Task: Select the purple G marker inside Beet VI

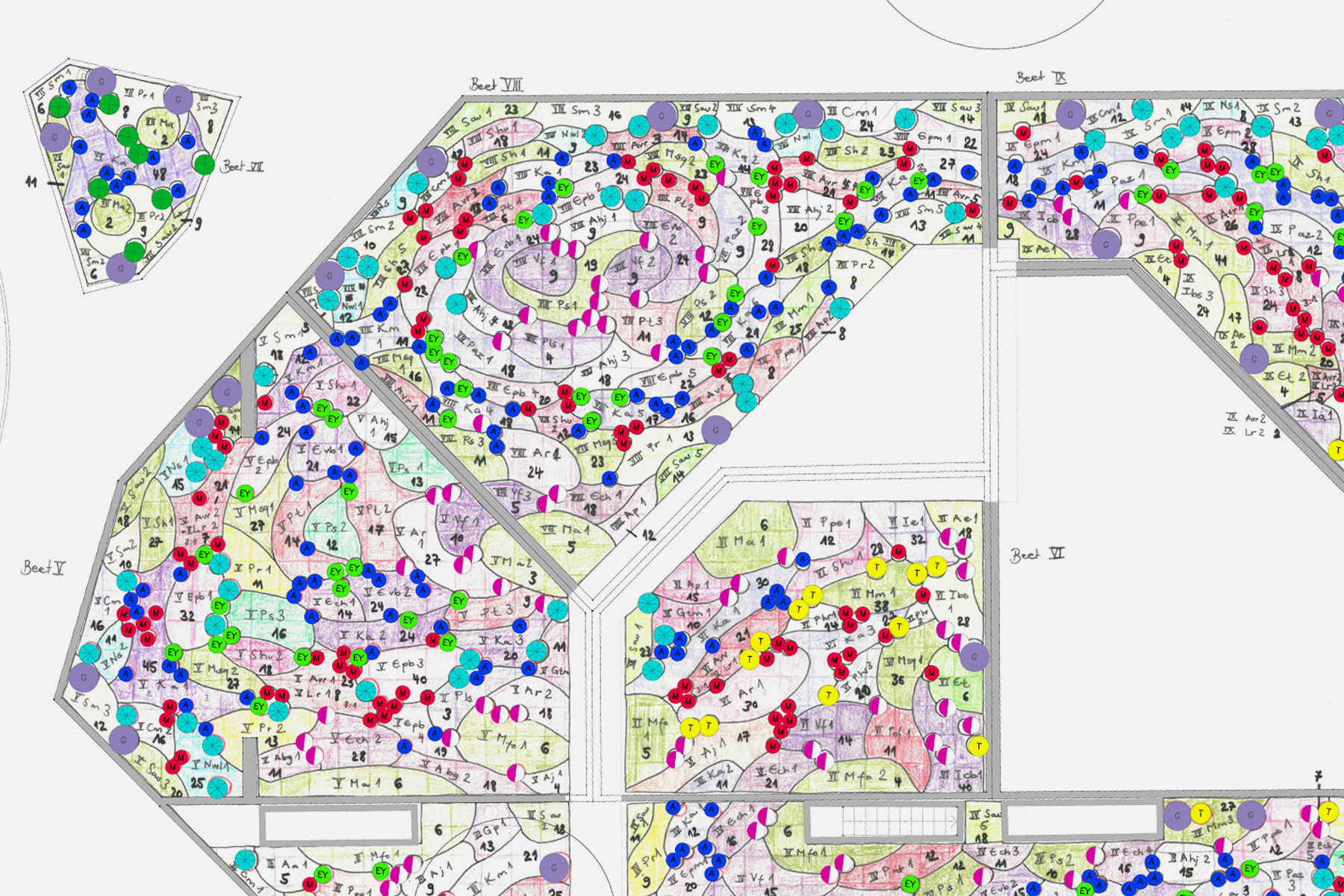Action: click(x=974, y=657)
